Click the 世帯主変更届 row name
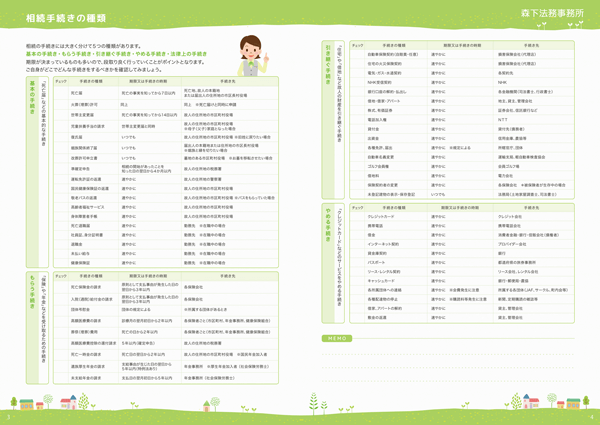 82,115
